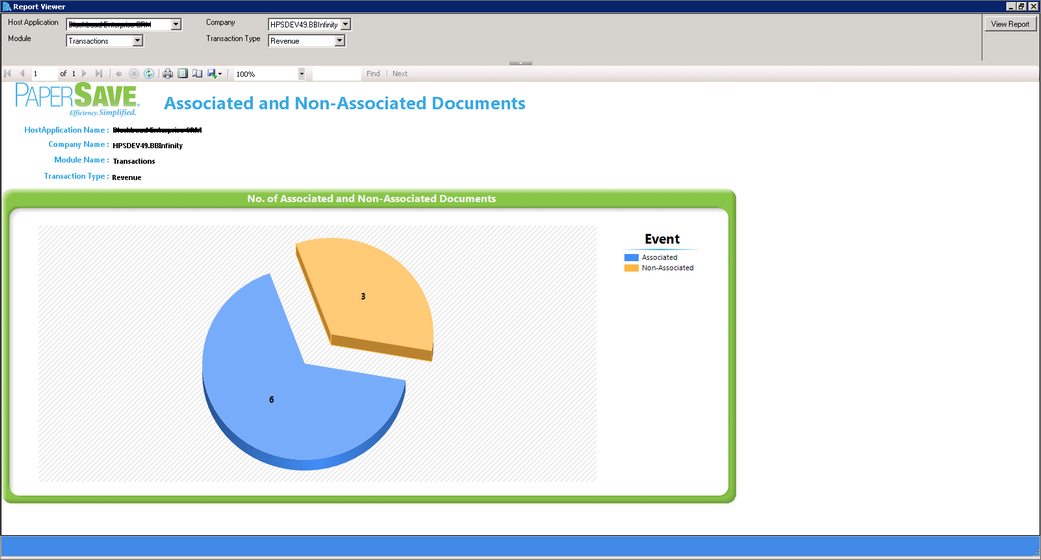Jump to last report page
The image size is (1041, 560).
pos(99,74)
